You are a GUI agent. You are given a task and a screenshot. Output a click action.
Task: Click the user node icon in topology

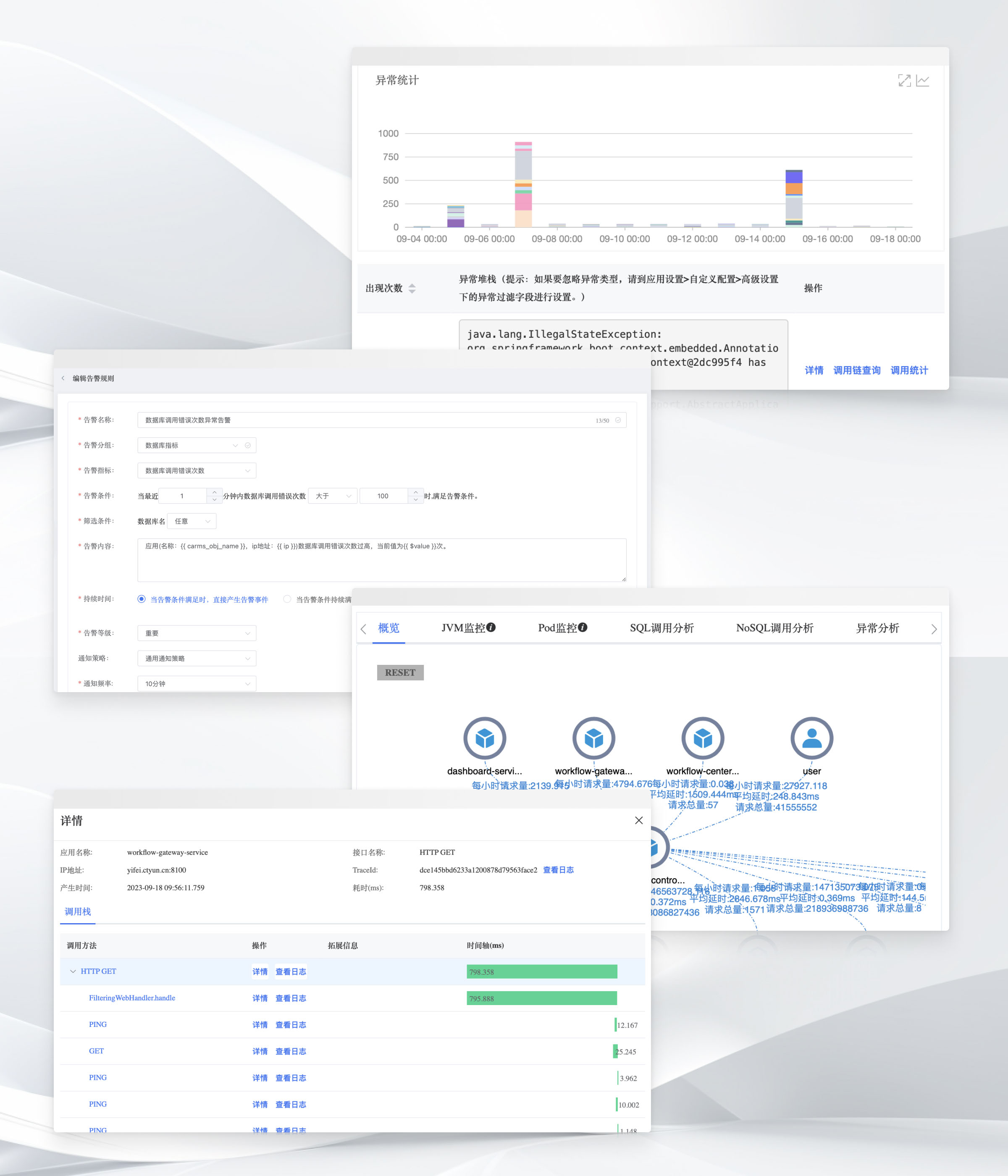tap(811, 738)
